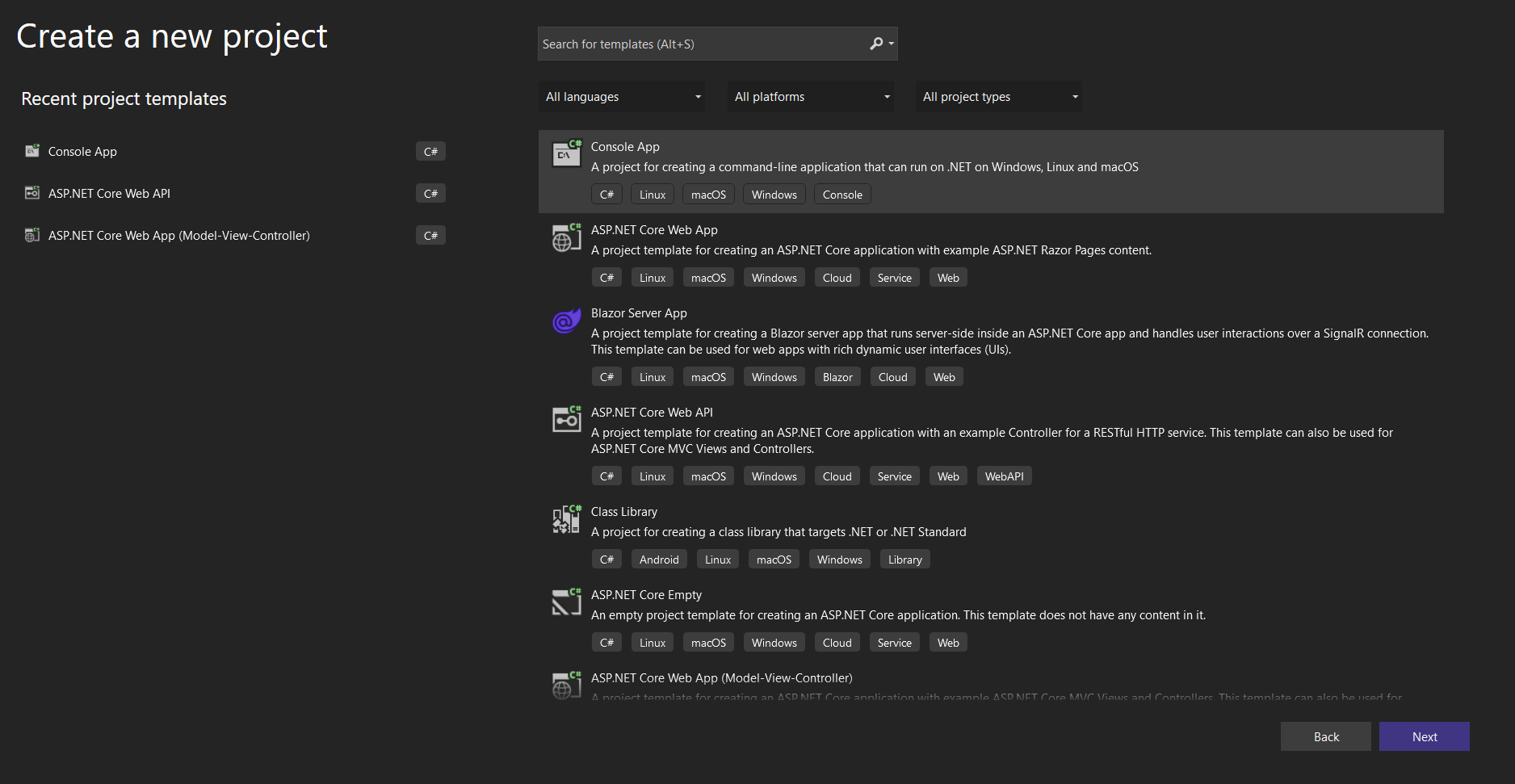Viewport: 1515px width, 784px height.
Task: Click the Class Library template icon
Action: [567, 519]
